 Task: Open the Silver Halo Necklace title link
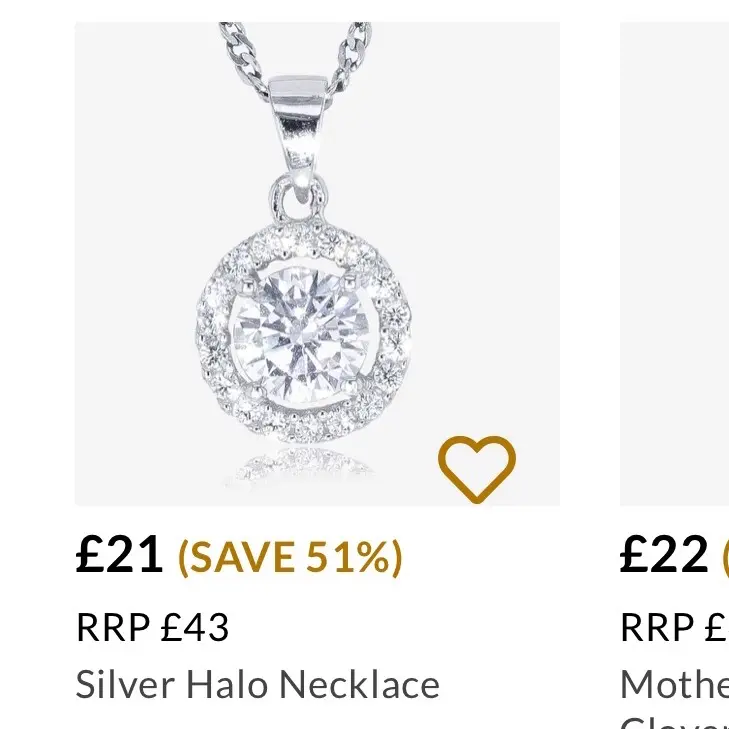coord(257,684)
